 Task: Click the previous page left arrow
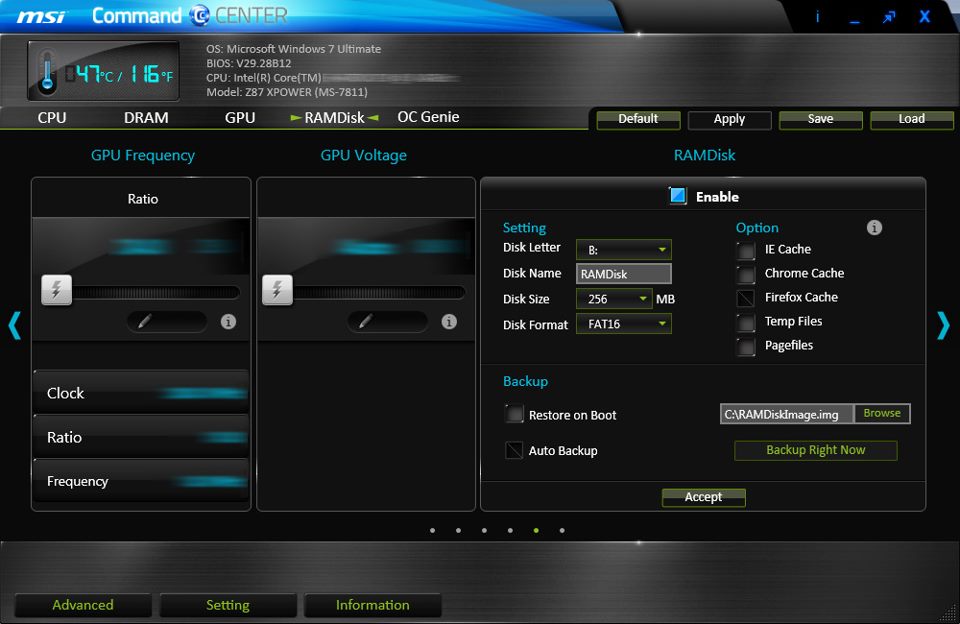coord(15,325)
